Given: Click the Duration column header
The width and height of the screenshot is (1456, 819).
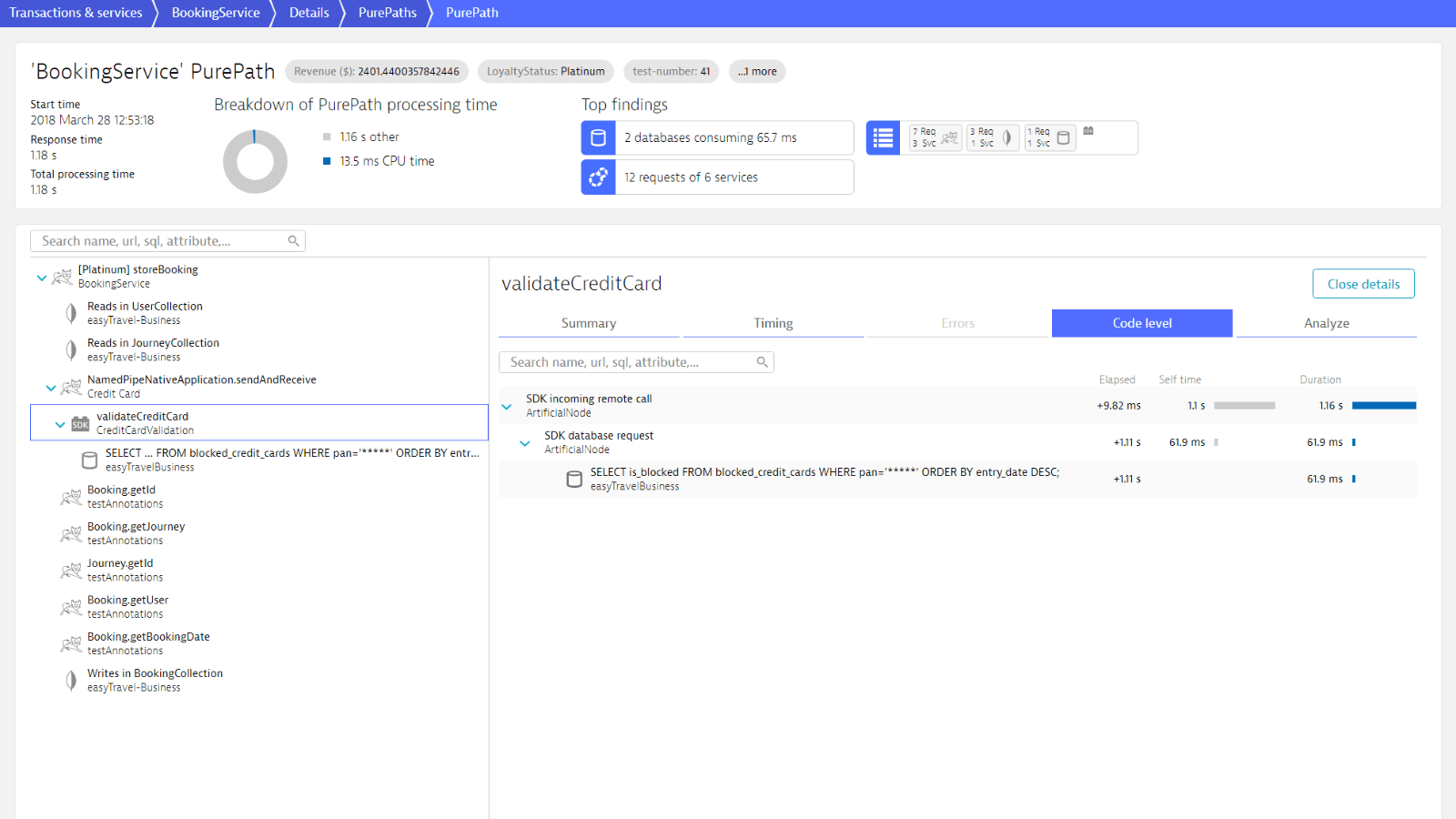Looking at the screenshot, I should [1320, 380].
